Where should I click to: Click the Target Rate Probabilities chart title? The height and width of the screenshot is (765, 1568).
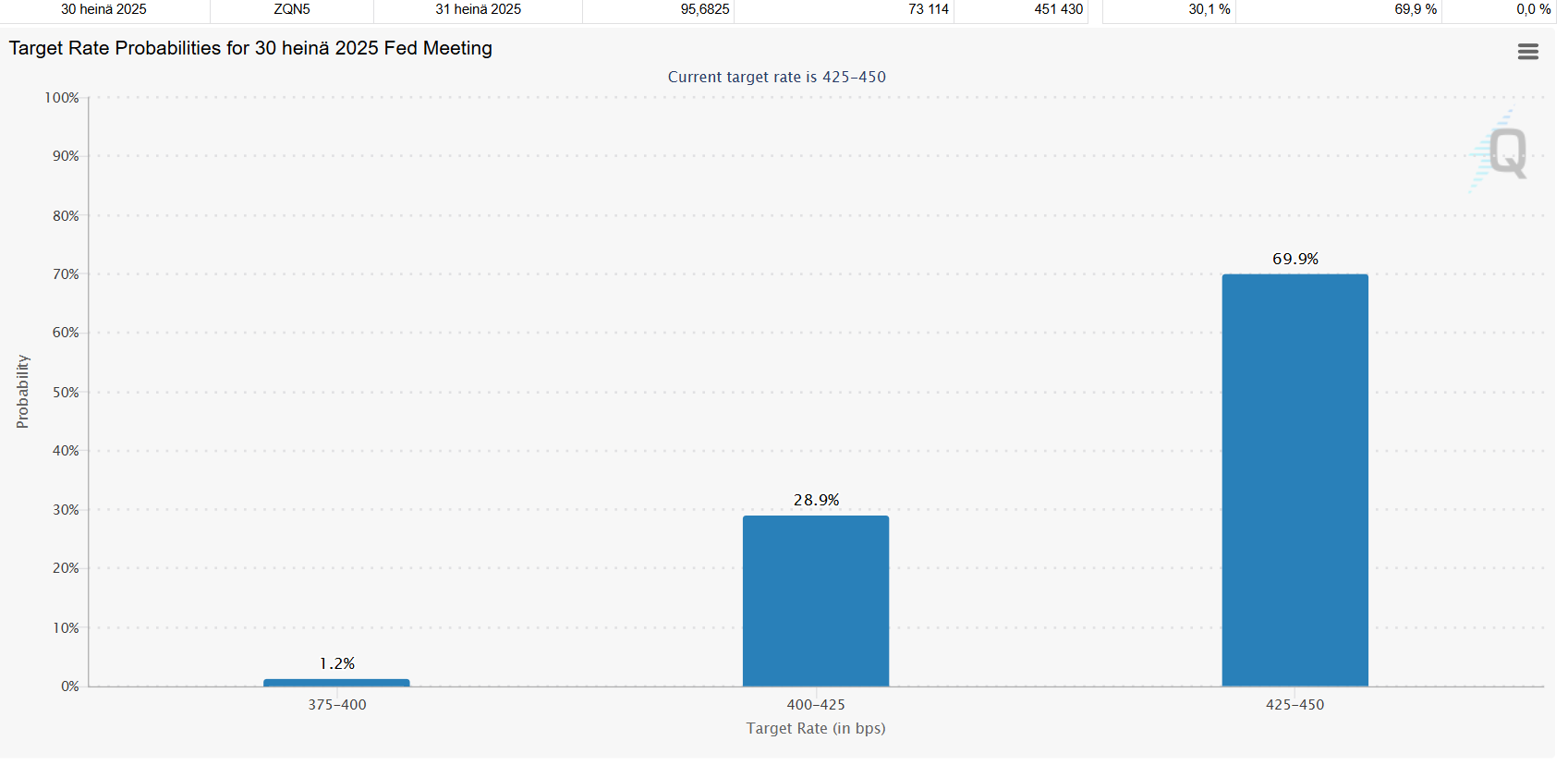click(250, 48)
